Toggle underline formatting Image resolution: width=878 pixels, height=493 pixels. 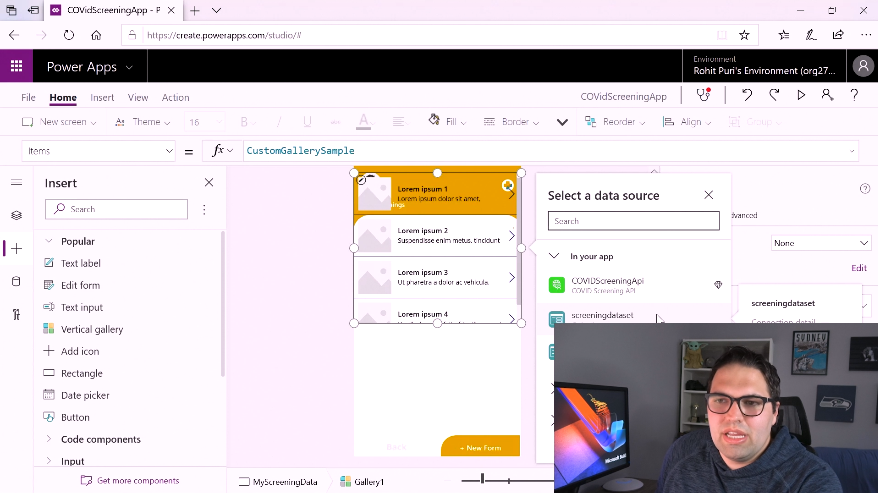coord(307,122)
